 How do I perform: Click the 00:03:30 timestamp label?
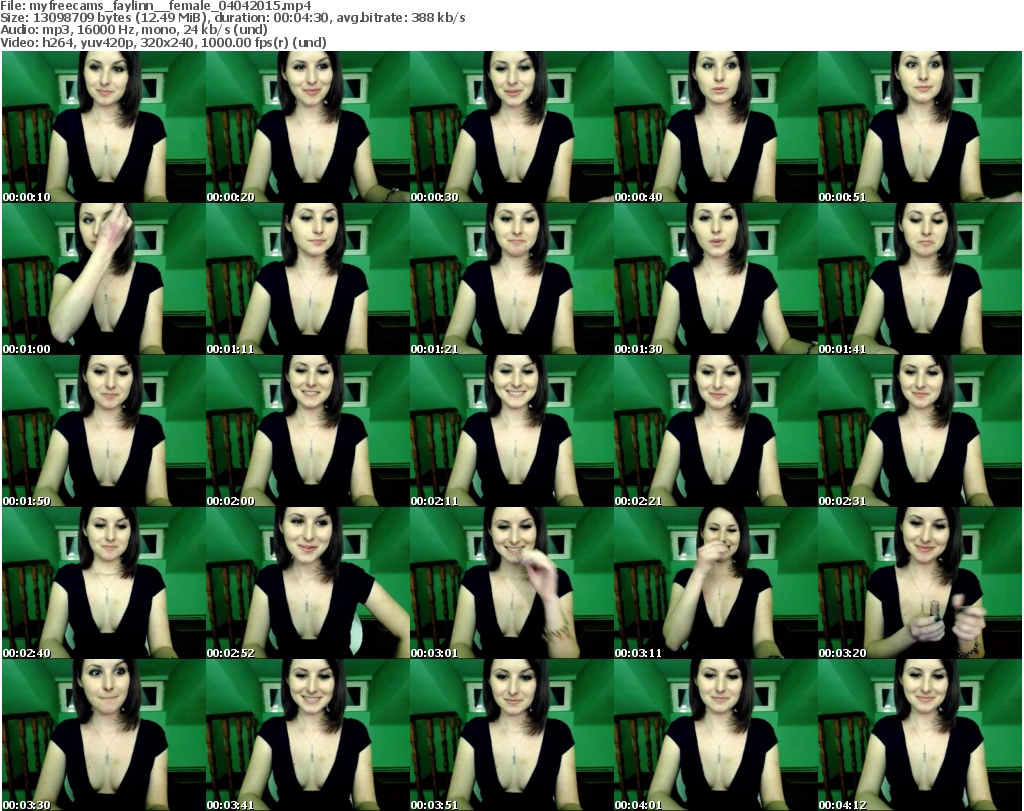[x=27, y=805]
